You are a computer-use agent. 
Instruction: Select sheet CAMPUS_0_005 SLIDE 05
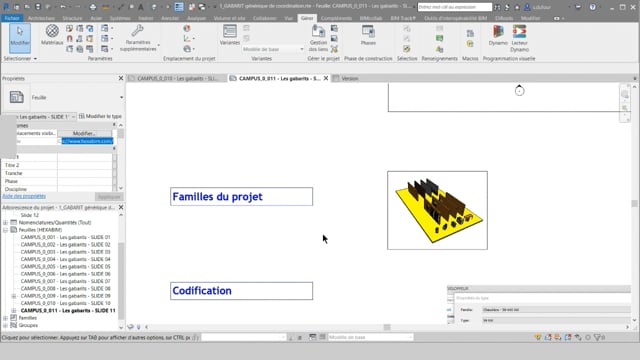(65, 267)
